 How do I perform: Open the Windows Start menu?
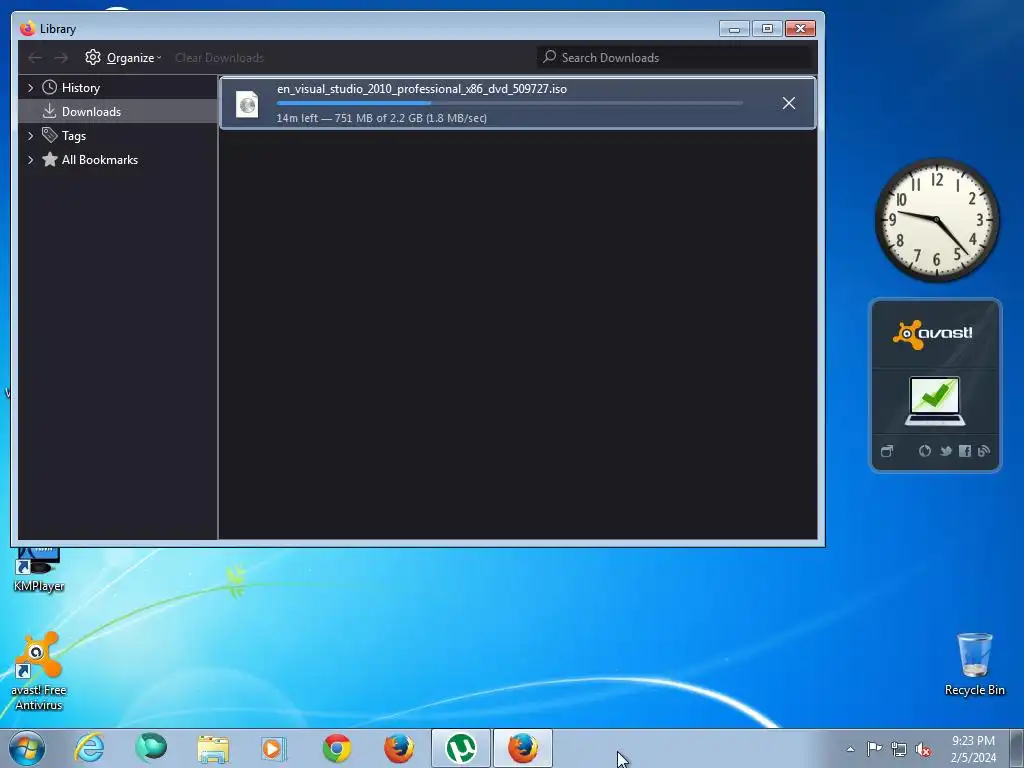27,748
